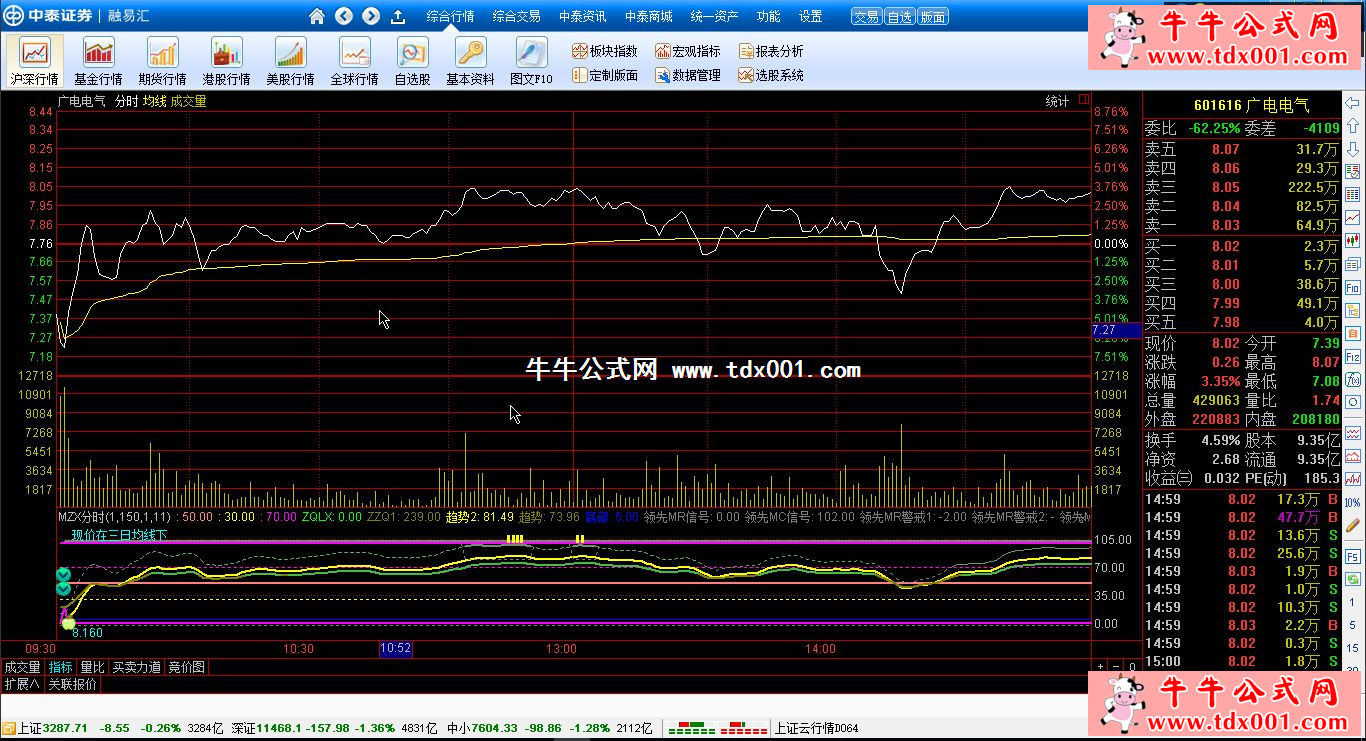
Task: Click the candlestick chart icon in sidebar
Action: (1353, 240)
